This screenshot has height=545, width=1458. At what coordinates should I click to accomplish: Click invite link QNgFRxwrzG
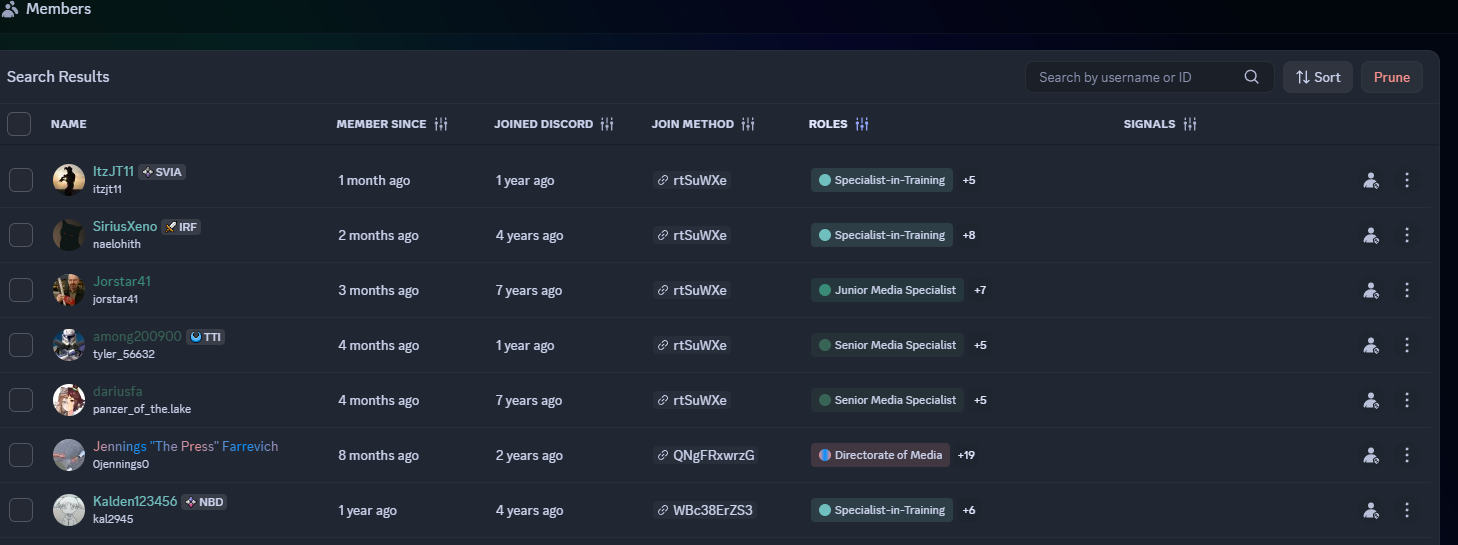[x=706, y=455]
